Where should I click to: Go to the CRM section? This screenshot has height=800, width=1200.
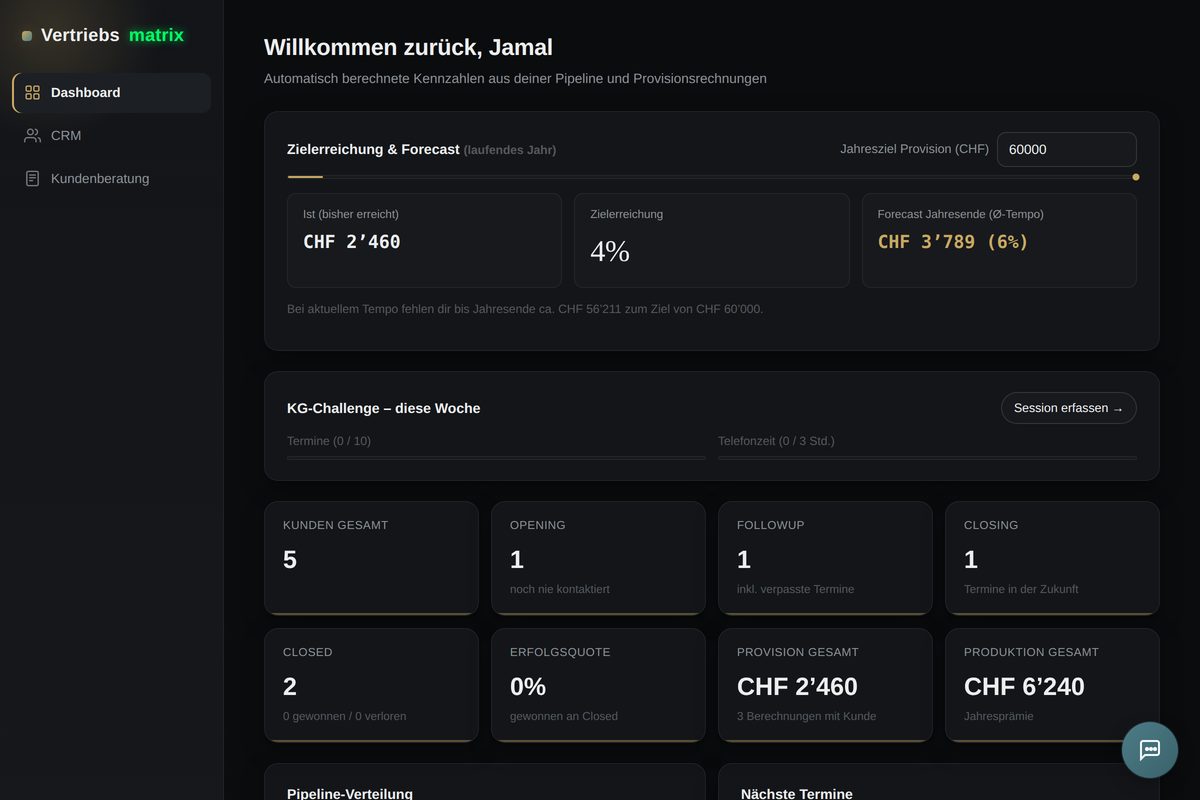coord(112,135)
